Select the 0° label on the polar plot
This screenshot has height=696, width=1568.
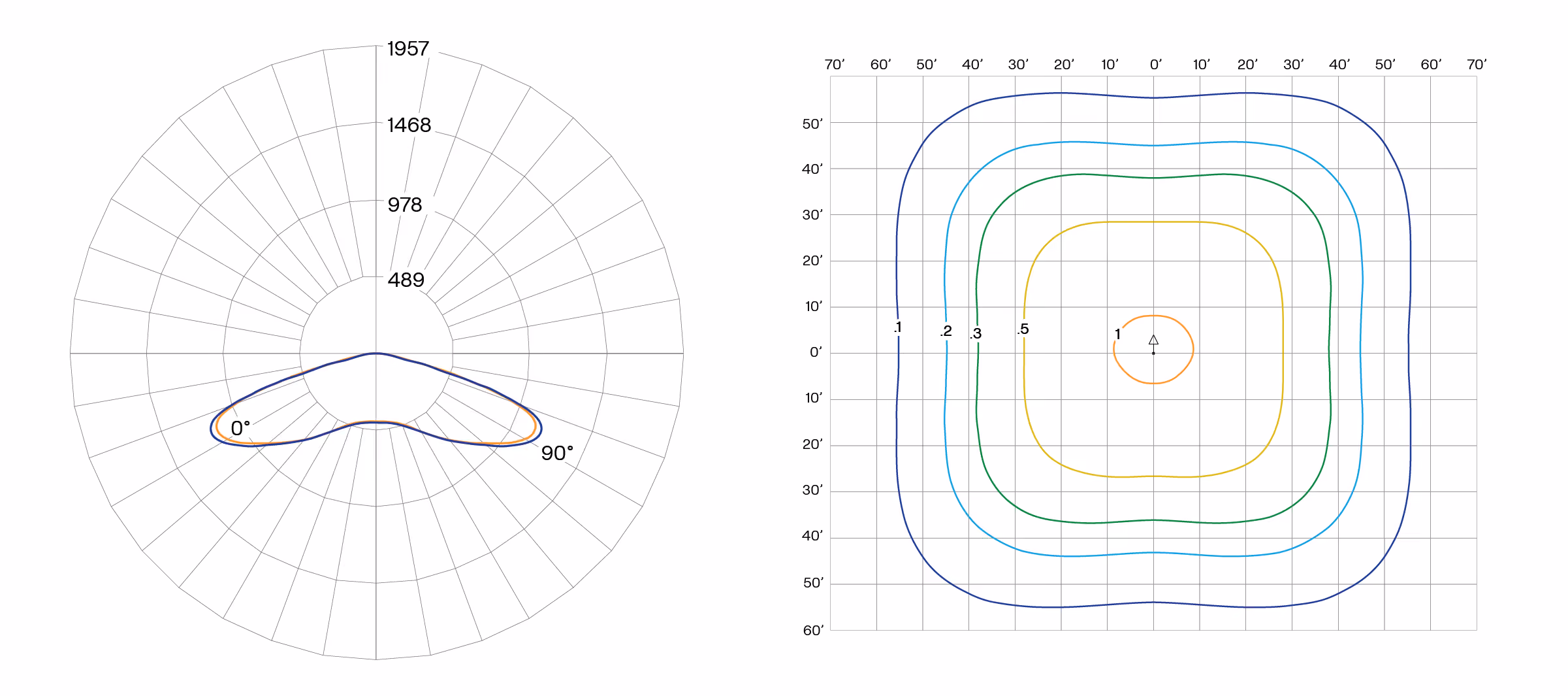click(240, 428)
